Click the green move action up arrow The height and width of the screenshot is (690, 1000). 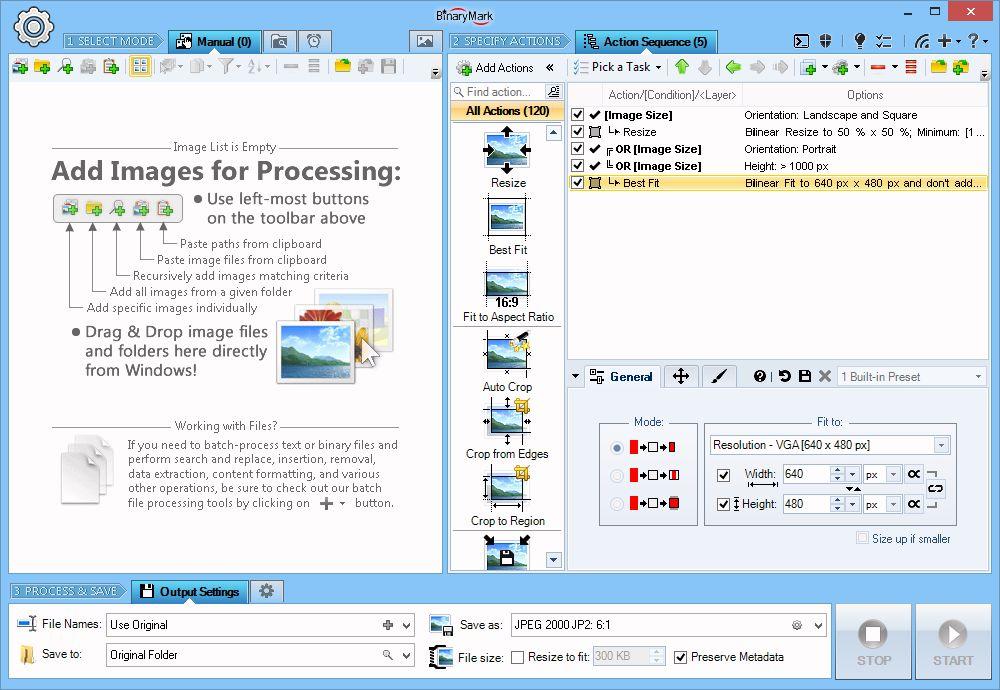[x=682, y=67]
